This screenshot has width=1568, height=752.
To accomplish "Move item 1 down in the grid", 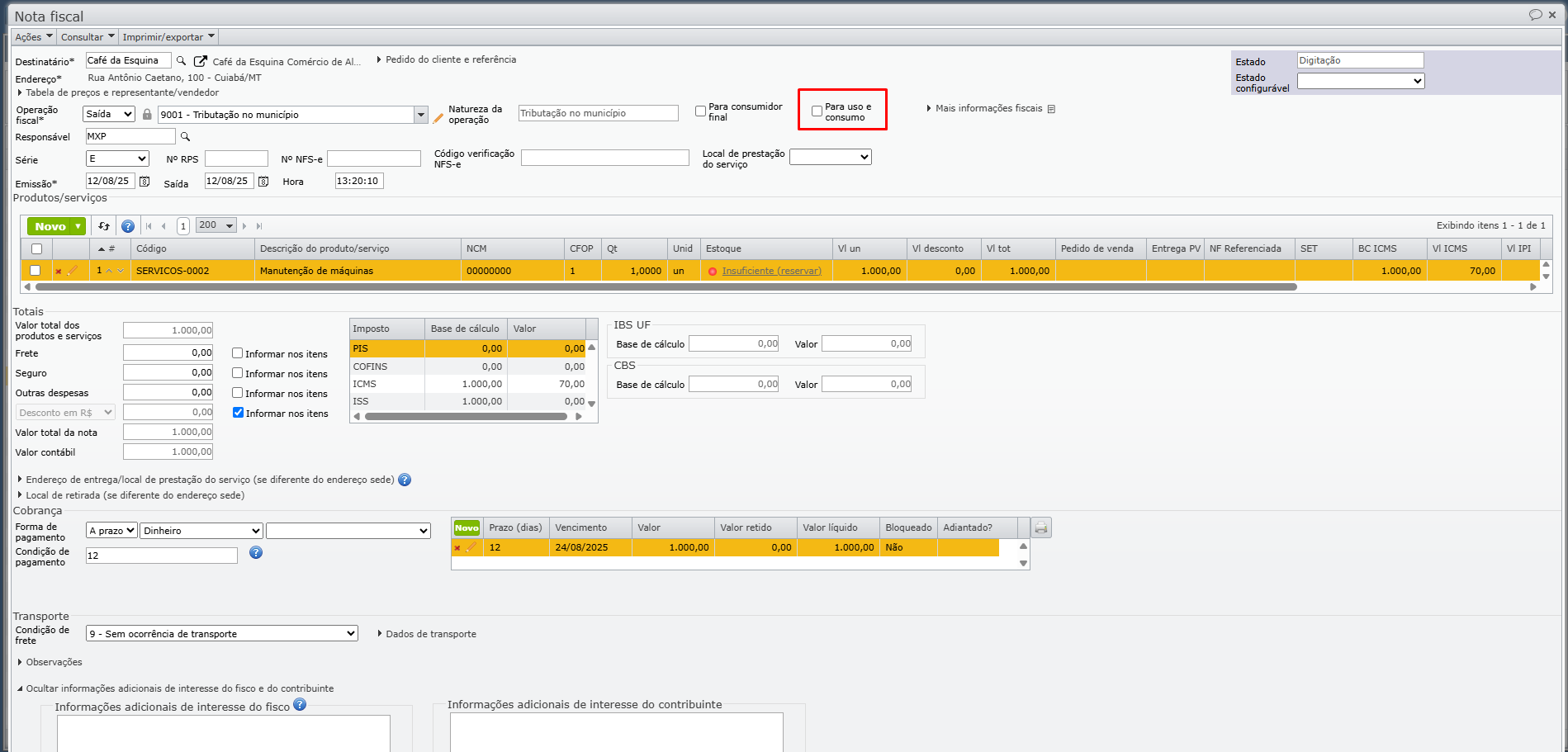I will [x=121, y=271].
